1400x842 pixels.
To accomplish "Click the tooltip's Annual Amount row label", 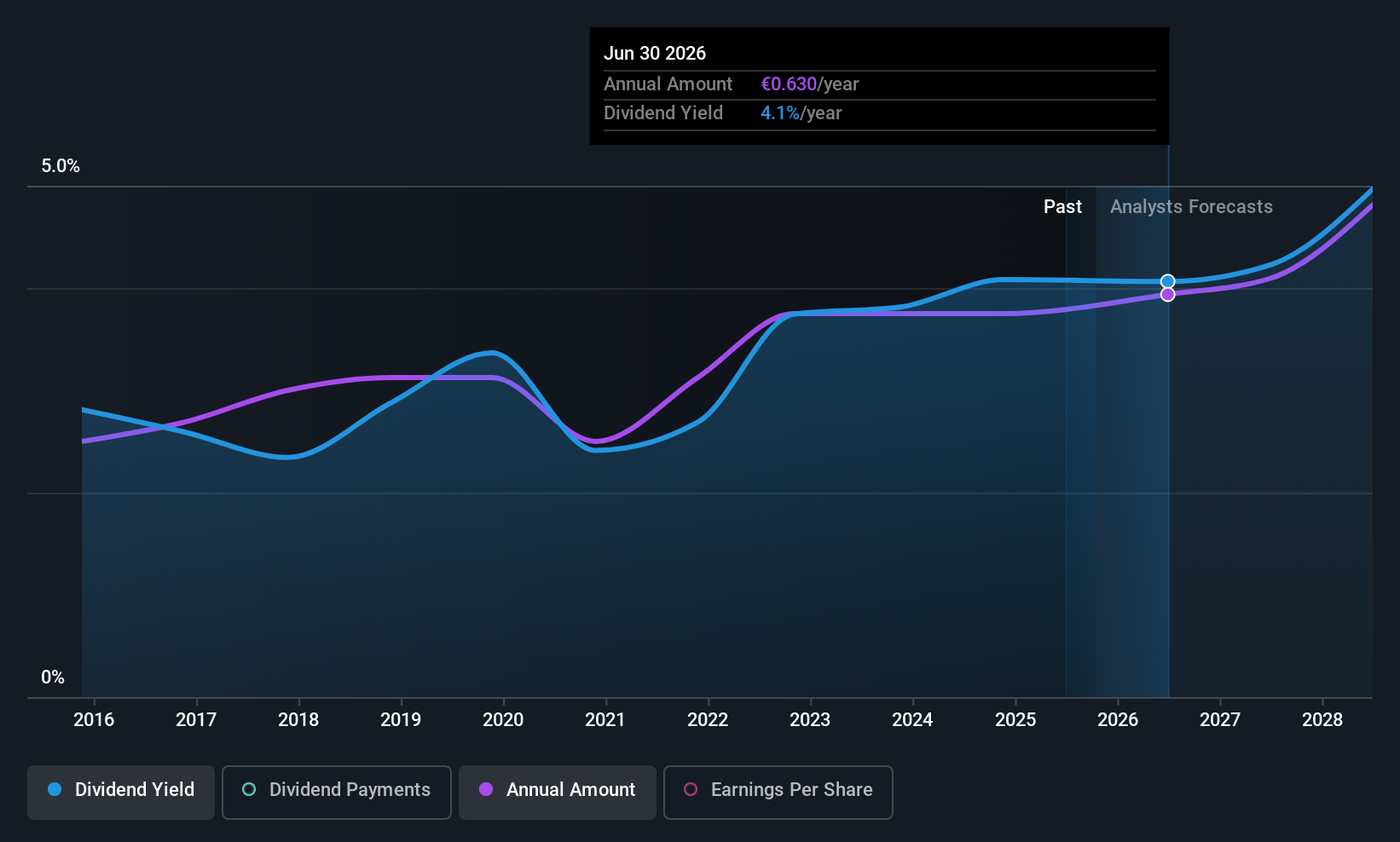I will click(x=668, y=84).
